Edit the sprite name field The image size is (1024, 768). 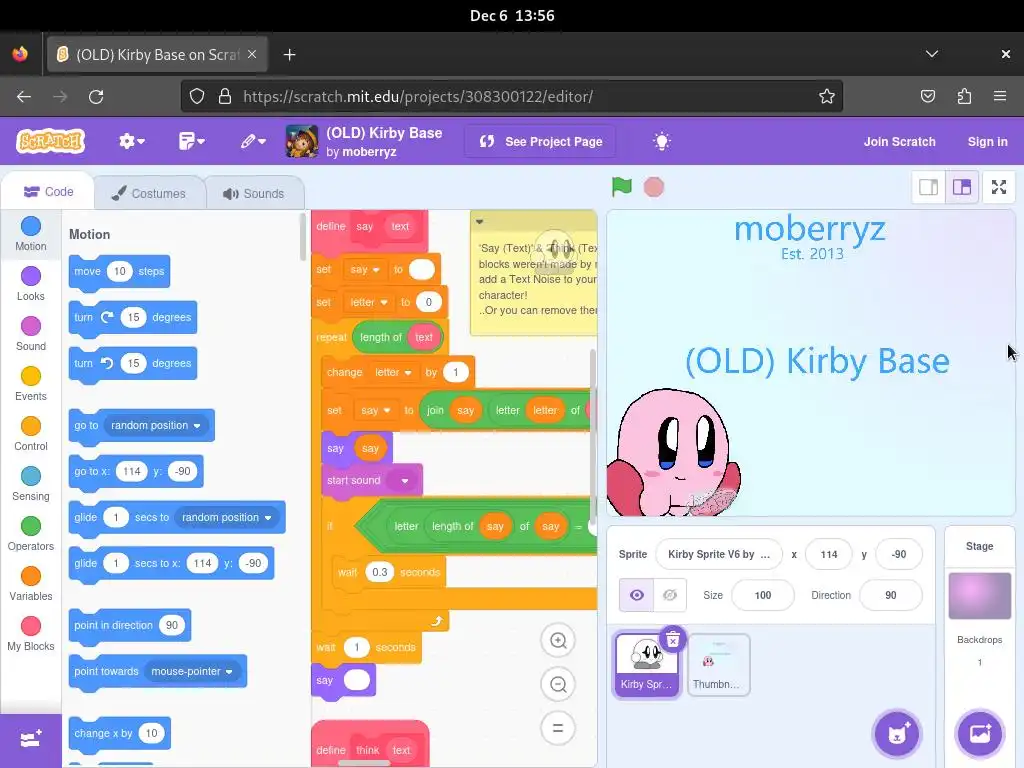pos(718,554)
